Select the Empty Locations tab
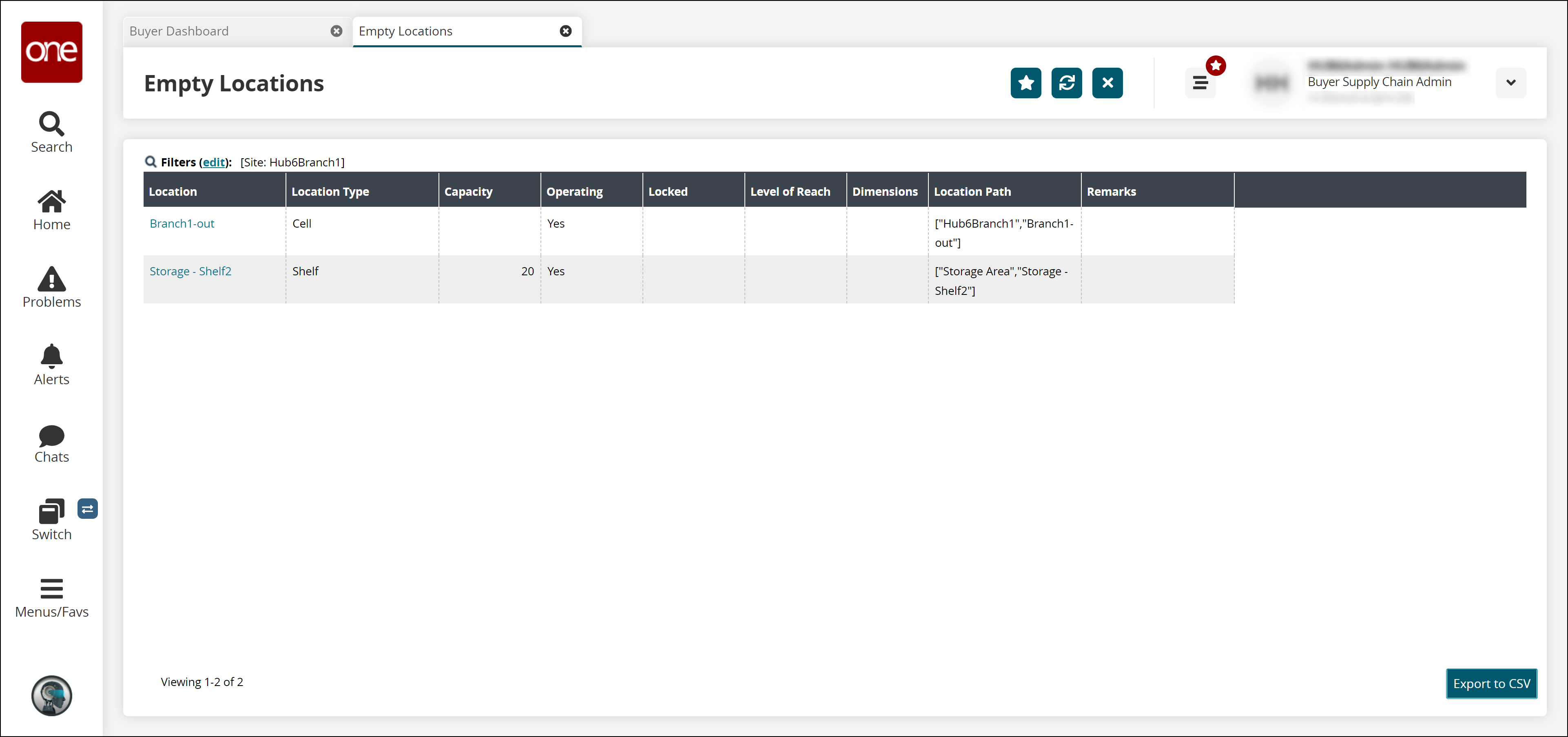Image resolution: width=1568 pixels, height=737 pixels. click(x=405, y=31)
